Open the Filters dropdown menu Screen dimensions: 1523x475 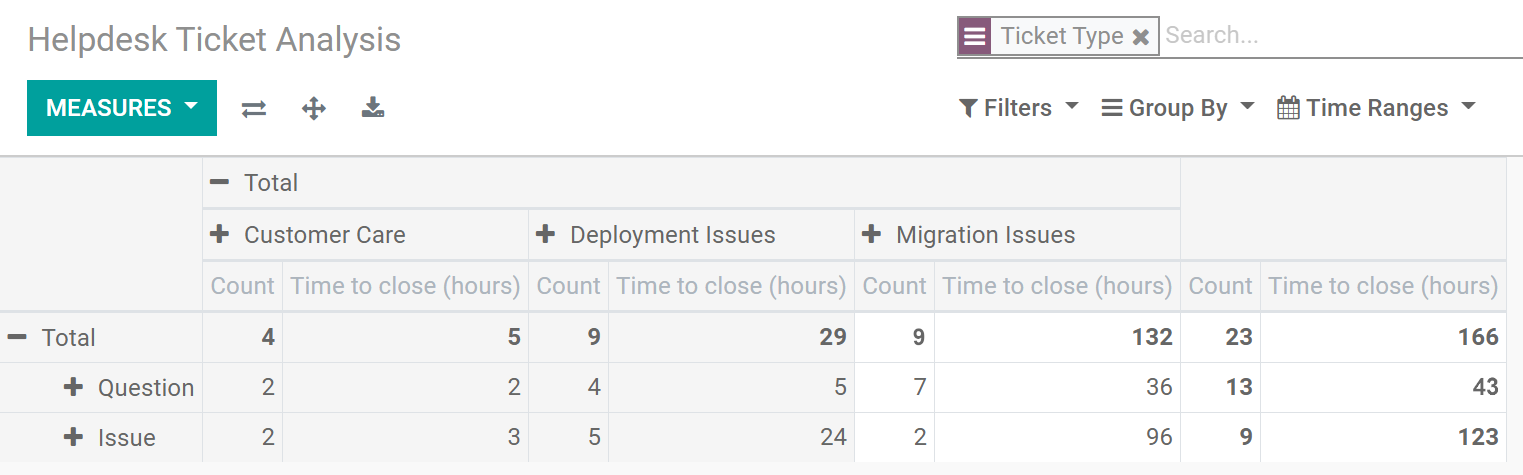point(1019,108)
